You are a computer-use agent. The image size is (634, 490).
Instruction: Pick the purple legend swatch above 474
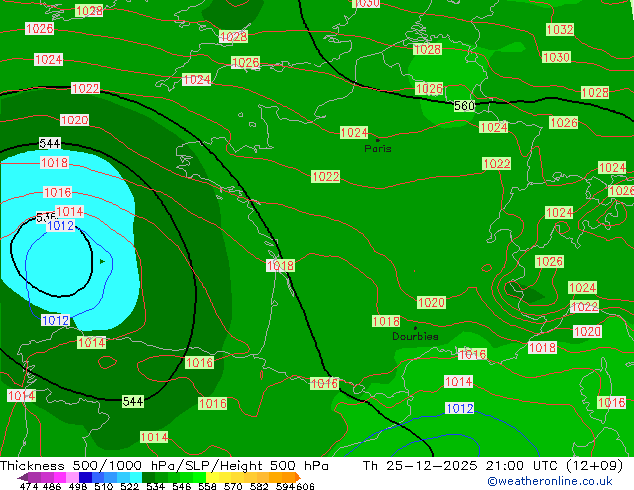click(34, 477)
